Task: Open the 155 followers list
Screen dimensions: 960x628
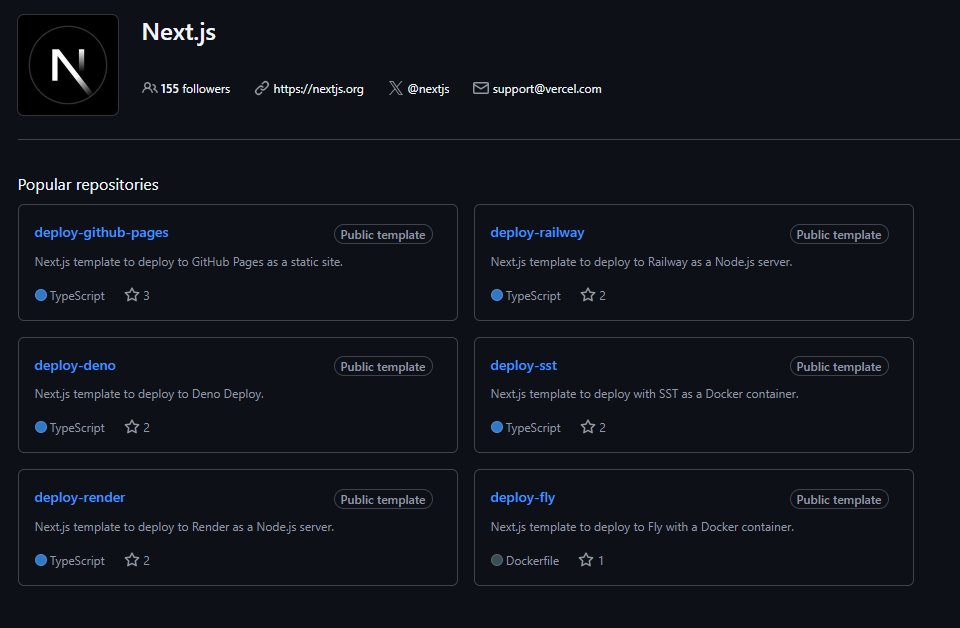Action: pyautogui.click(x=195, y=89)
